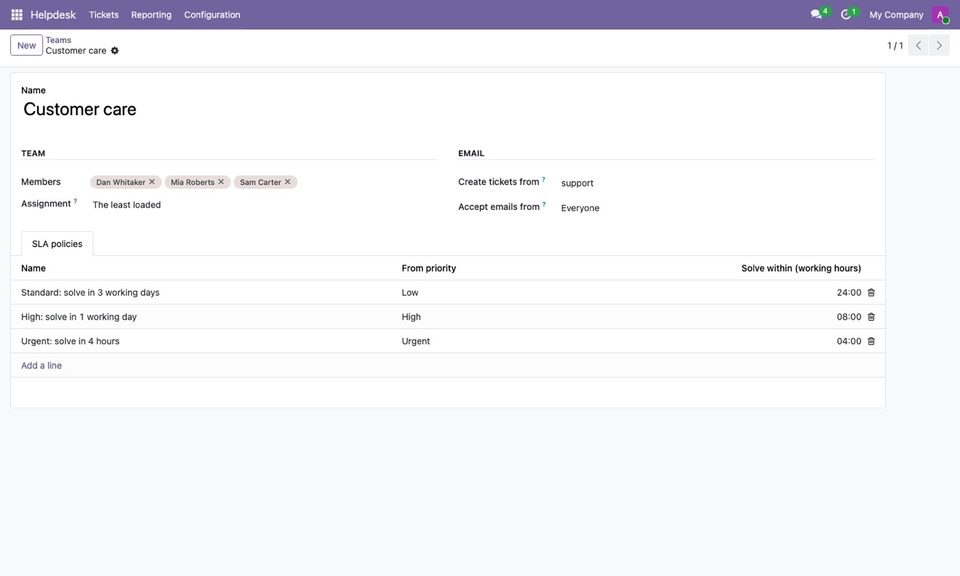This screenshot has height=576, width=960.
Task: Sort by Name column header
Action: (33, 268)
